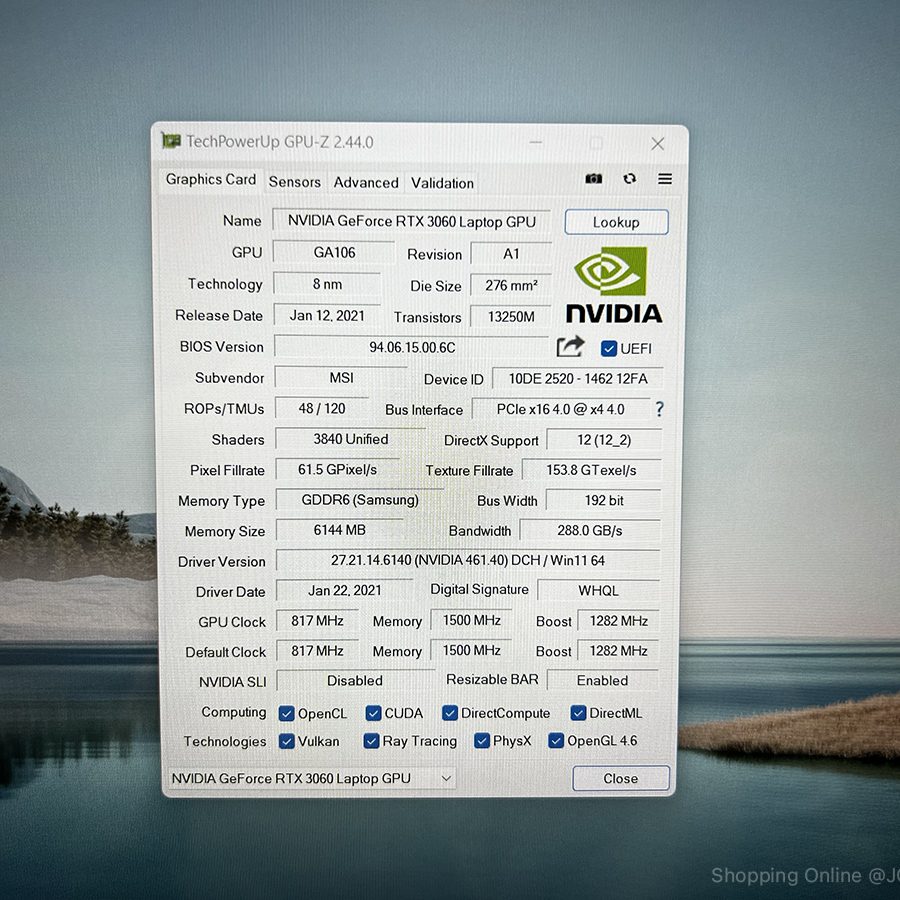Click the Default Clock row Memory field
The height and width of the screenshot is (900, 900).
click(471, 650)
